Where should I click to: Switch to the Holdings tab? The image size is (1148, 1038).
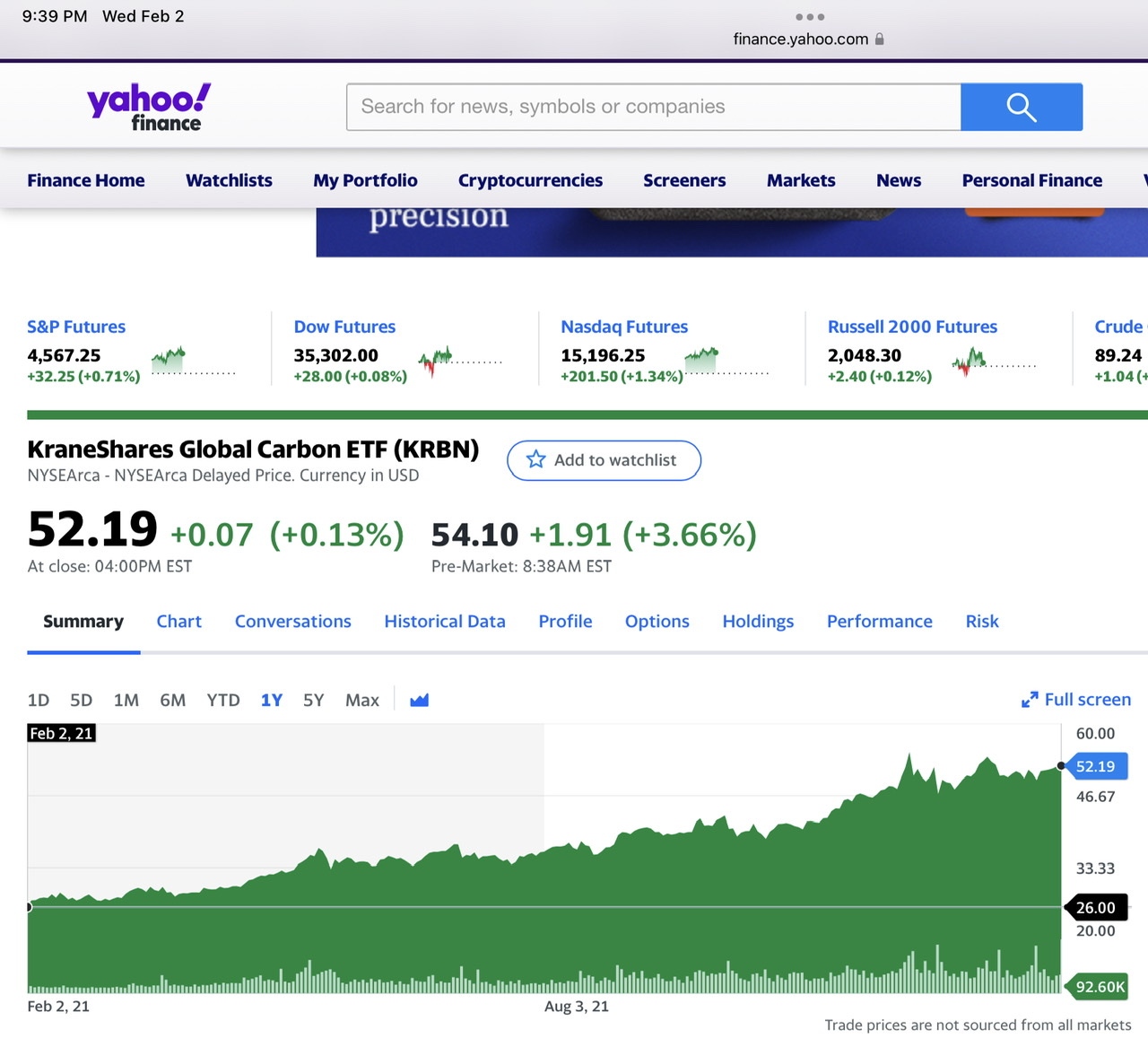pos(758,622)
